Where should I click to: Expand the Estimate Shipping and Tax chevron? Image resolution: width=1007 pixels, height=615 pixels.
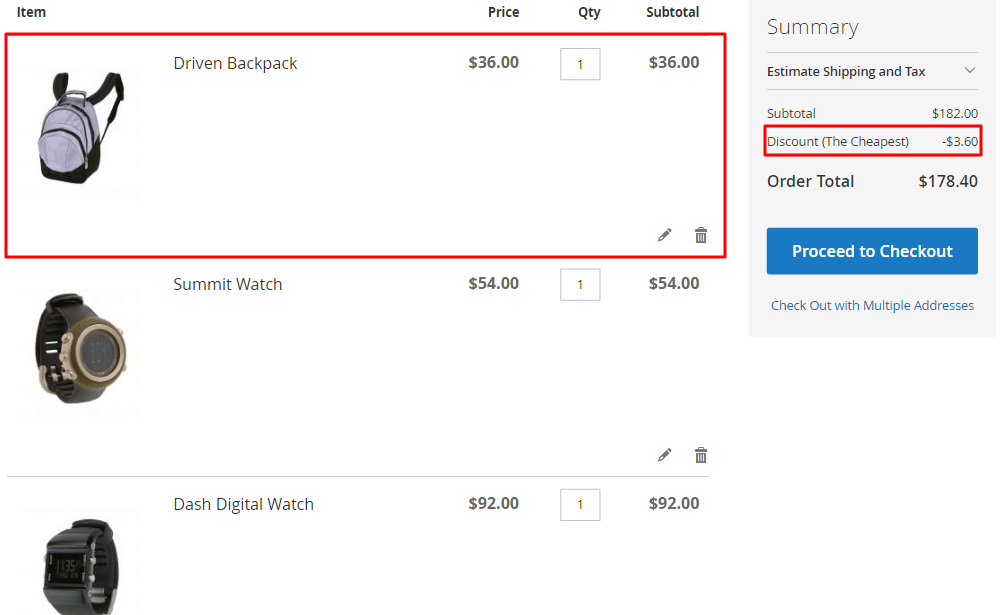point(969,71)
